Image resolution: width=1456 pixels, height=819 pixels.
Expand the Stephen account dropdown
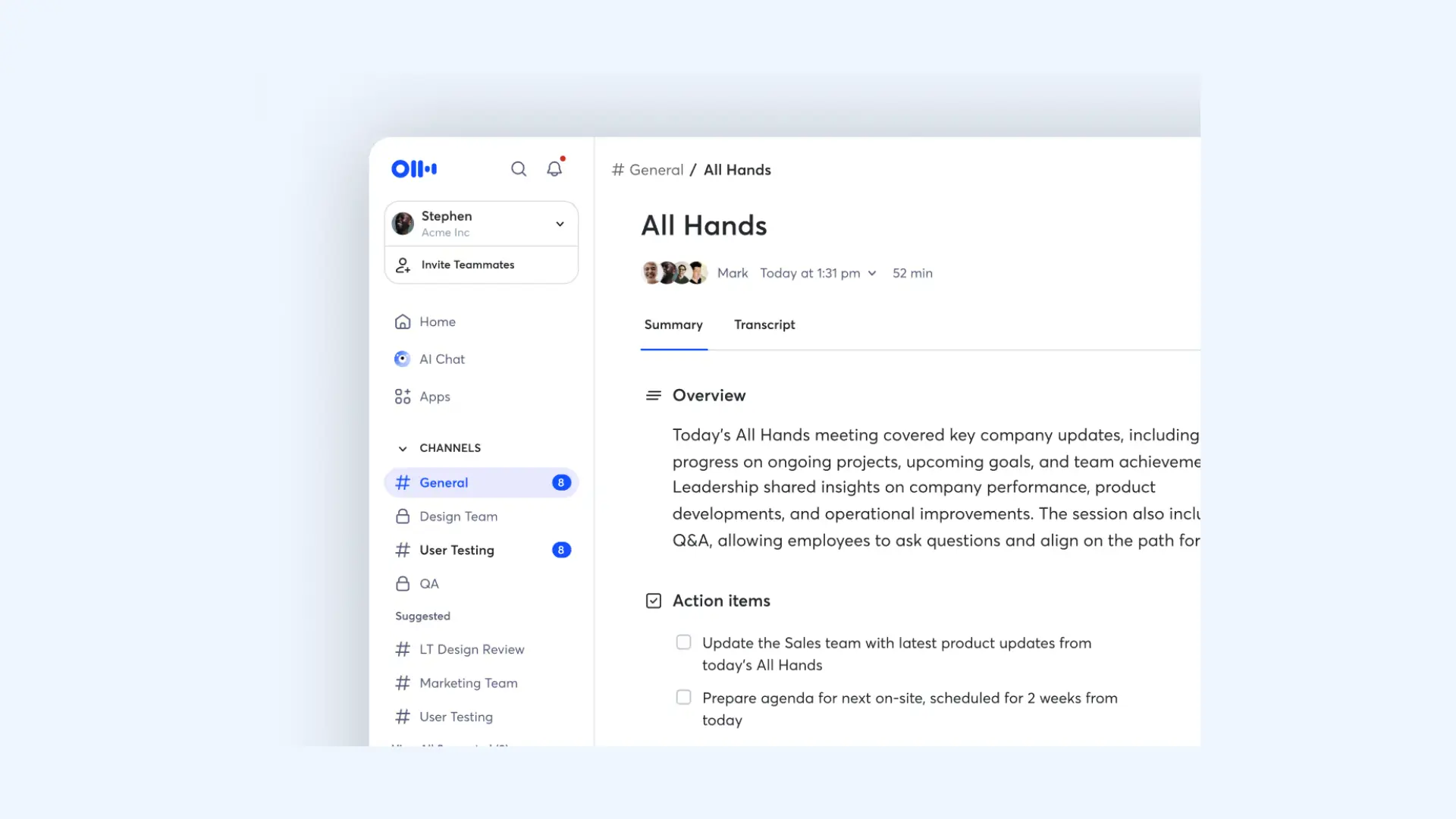pyautogui.click(x=559, y=224)
